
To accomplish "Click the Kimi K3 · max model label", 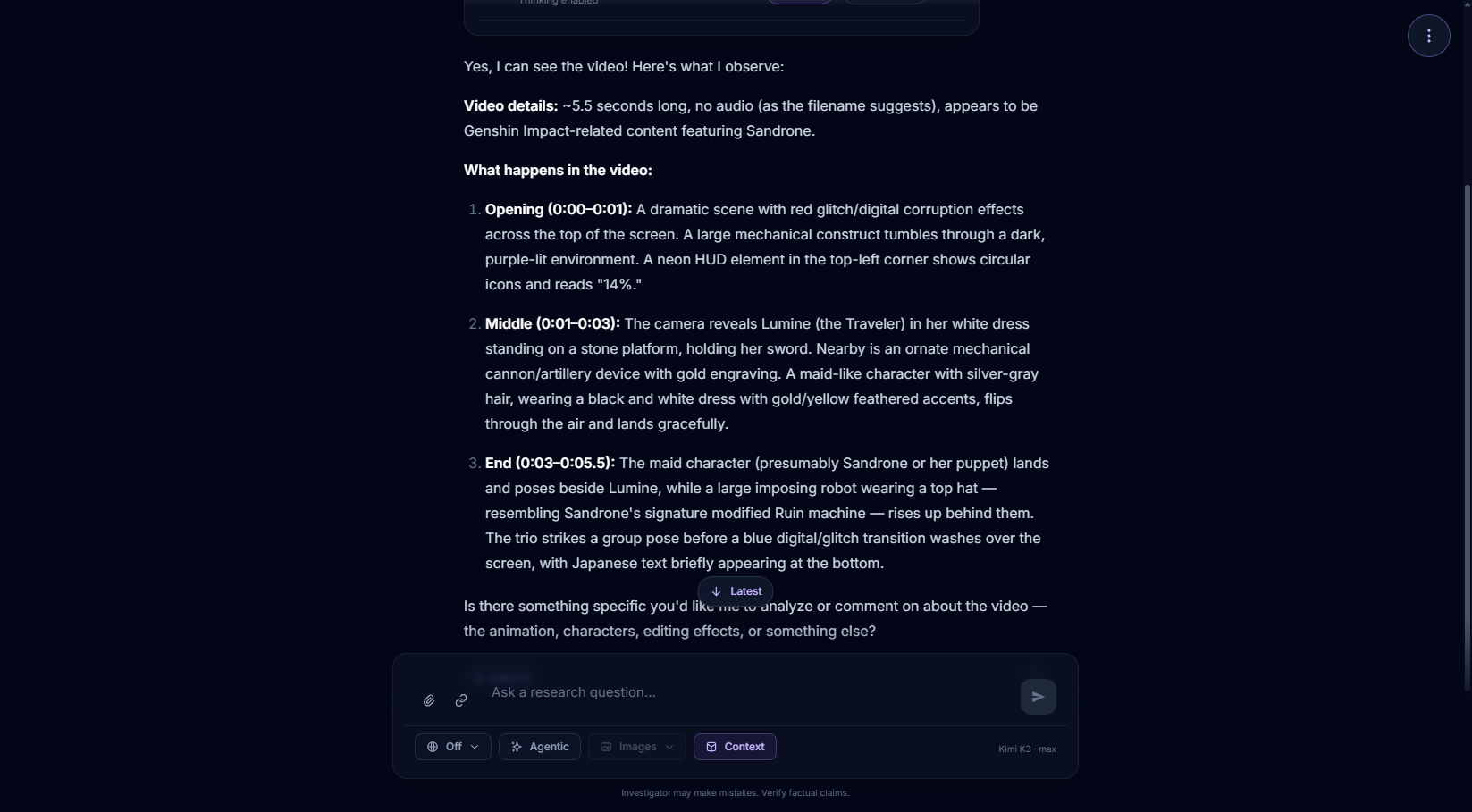I will click(x=1027, y=749).
